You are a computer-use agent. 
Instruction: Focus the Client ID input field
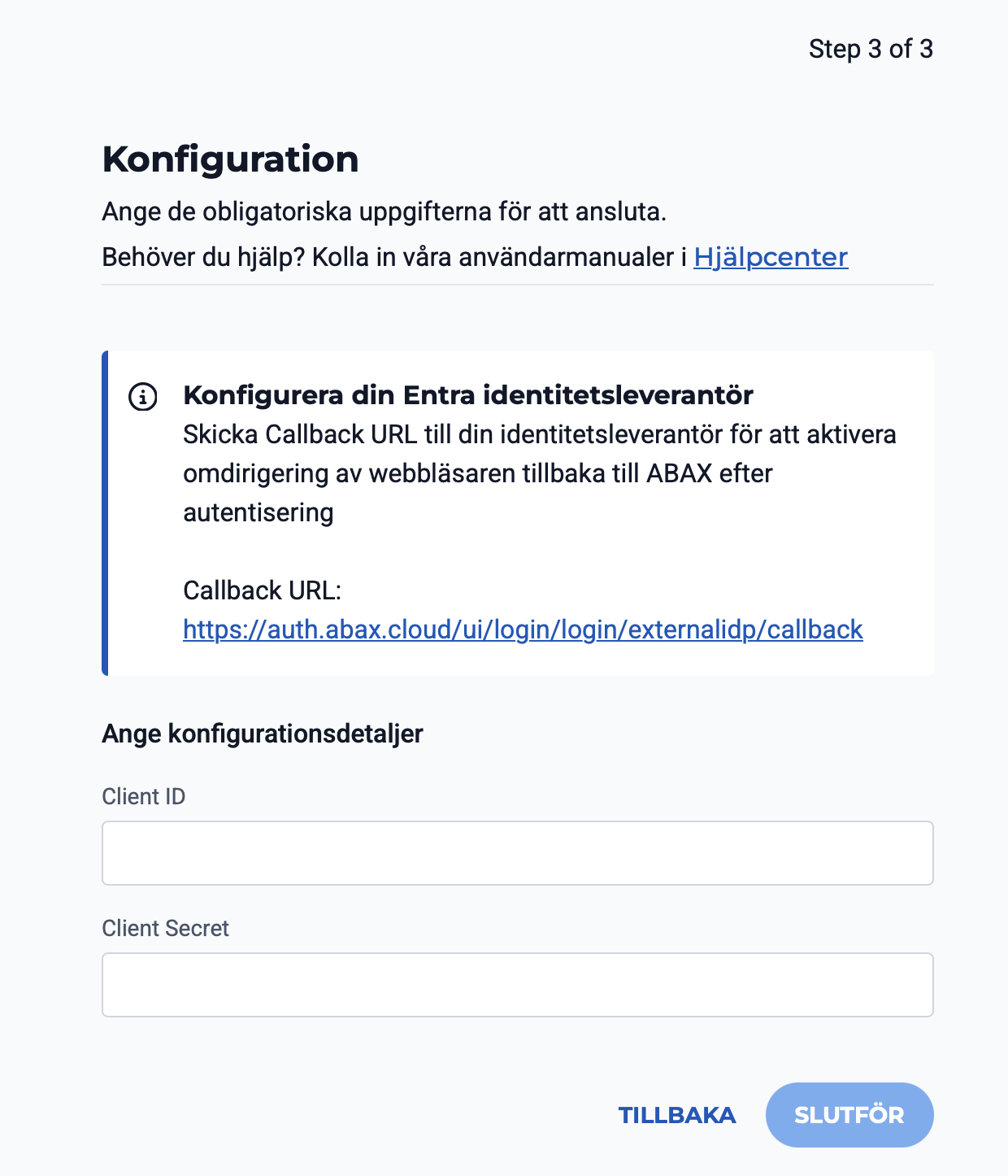[x=517, y=853]
